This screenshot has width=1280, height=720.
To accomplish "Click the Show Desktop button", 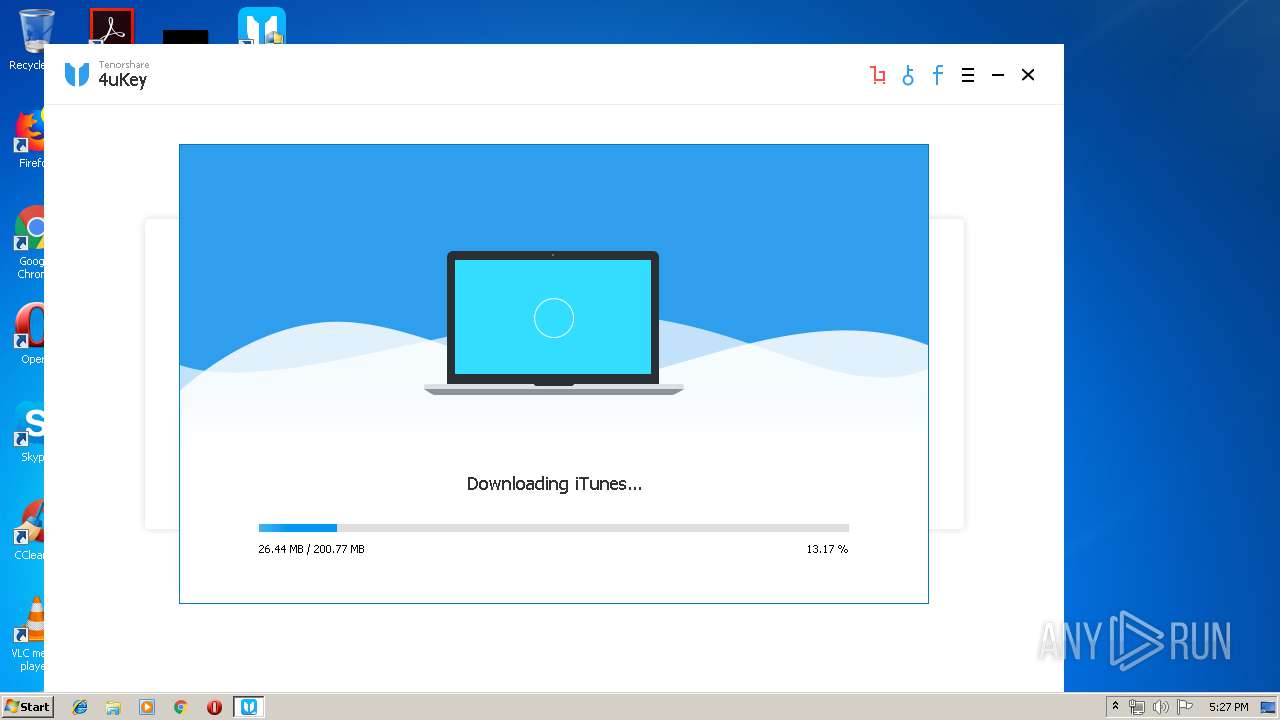I will coord(1269,707).
